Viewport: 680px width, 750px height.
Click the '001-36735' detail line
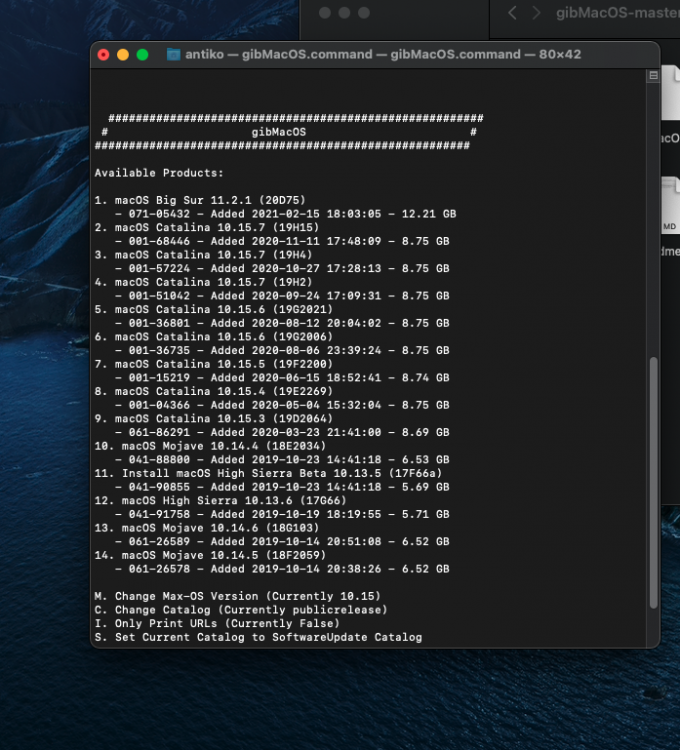282,350
